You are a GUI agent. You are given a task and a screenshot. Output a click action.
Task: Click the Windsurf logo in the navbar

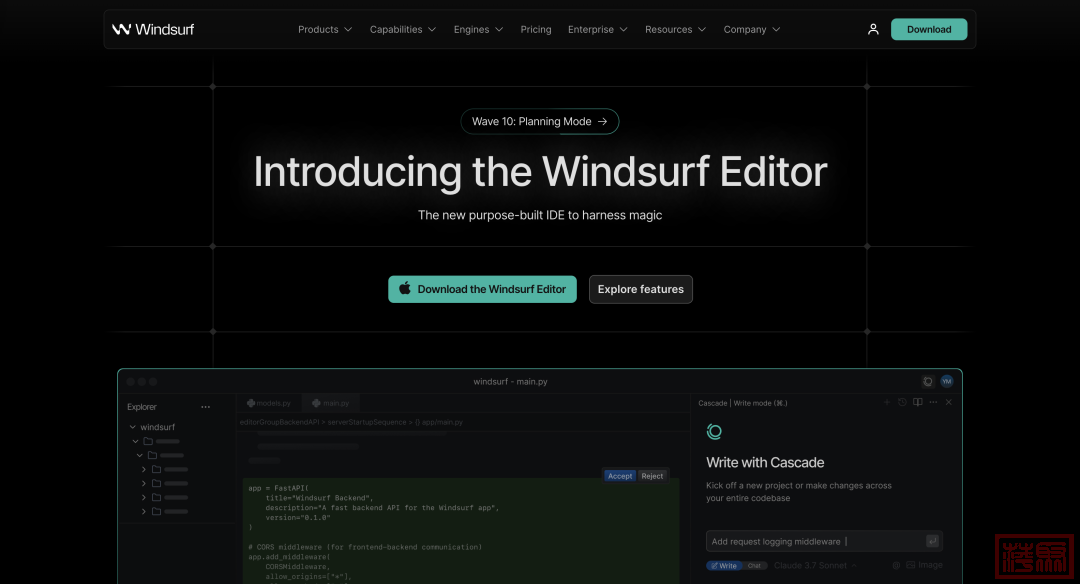(153, 29)
